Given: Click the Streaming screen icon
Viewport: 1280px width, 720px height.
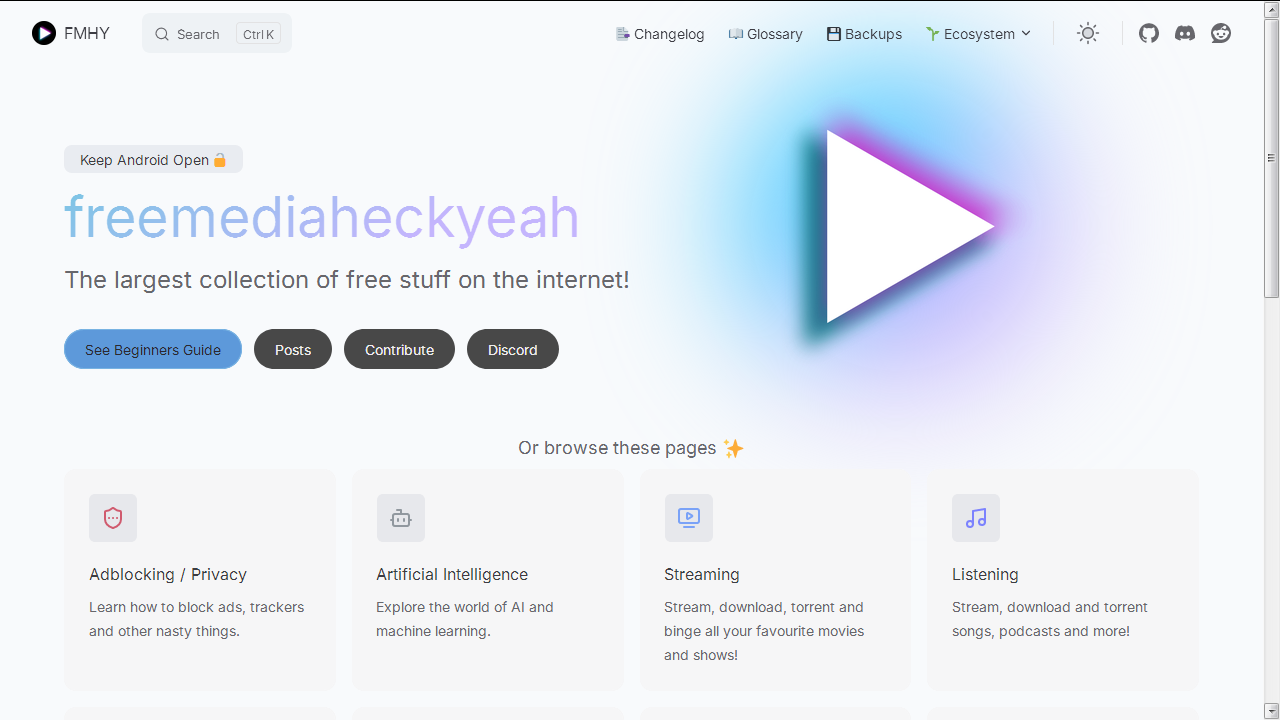Looking at the screenshot, I should (x=689, y=518).
